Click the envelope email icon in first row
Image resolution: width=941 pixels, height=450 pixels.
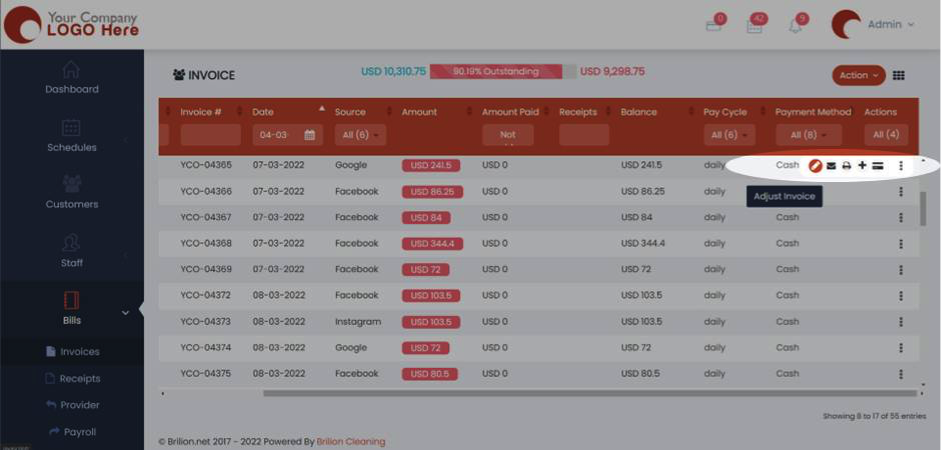pyautogui.click(x=831, y=166)
